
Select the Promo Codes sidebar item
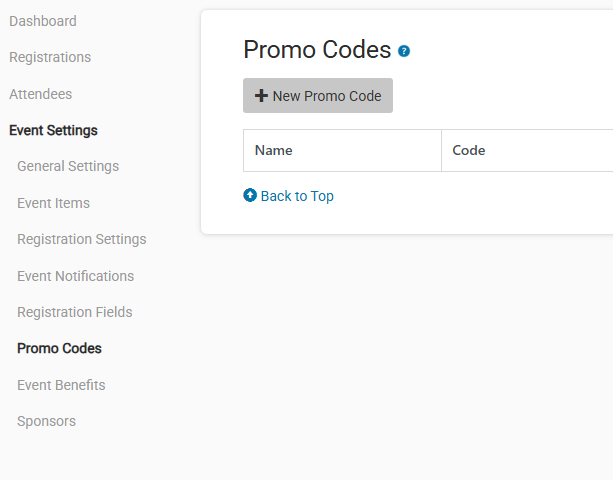tap(59, 348)
